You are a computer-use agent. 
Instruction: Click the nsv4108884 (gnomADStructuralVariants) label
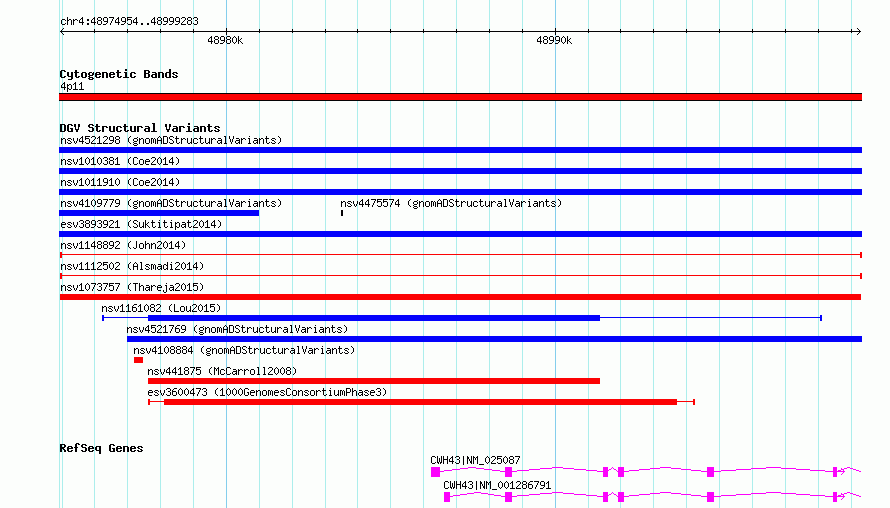click(244, 350)
